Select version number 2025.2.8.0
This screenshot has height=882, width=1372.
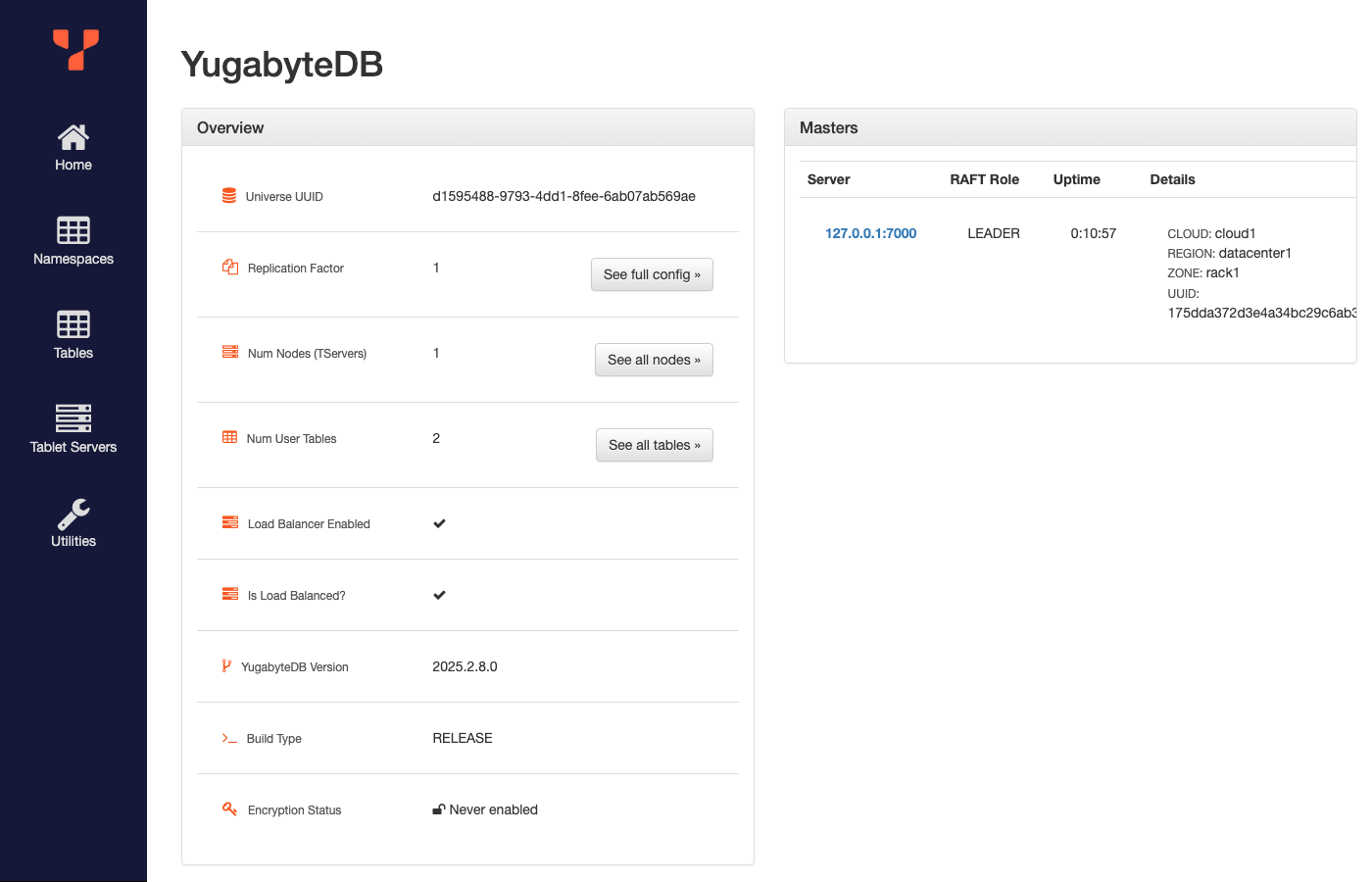coord(465,666)
